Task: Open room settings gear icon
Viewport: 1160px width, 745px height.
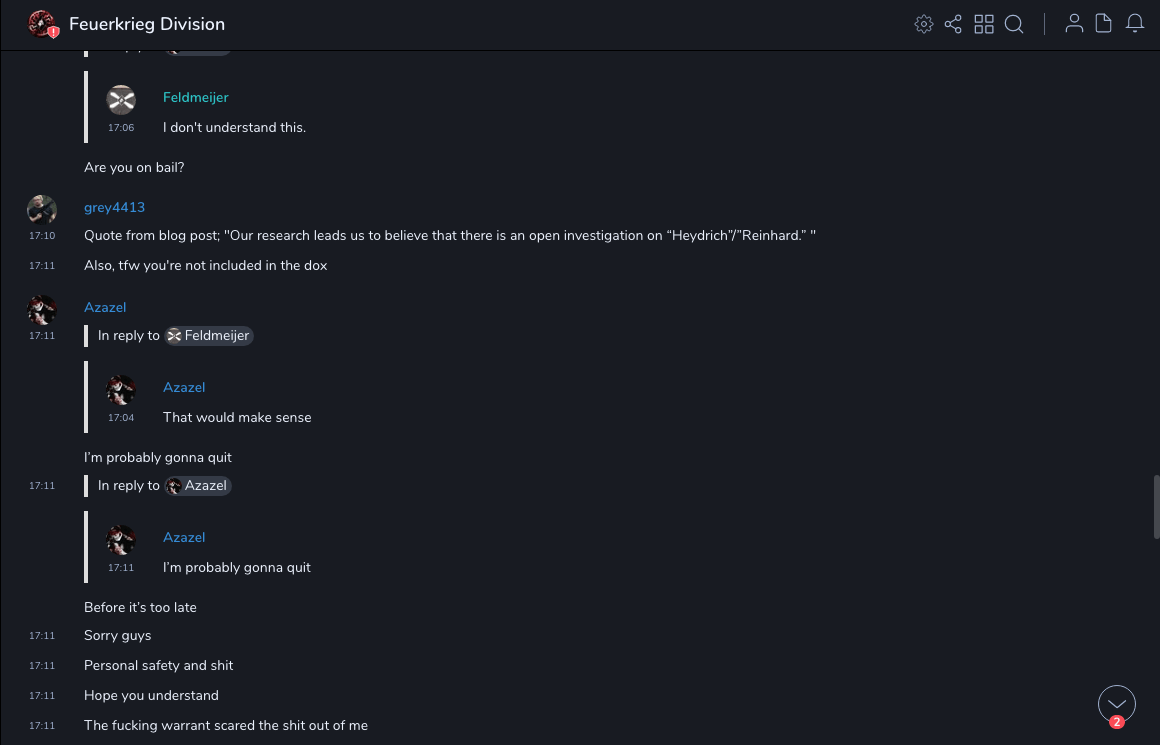Action: (x=924, y=24)
